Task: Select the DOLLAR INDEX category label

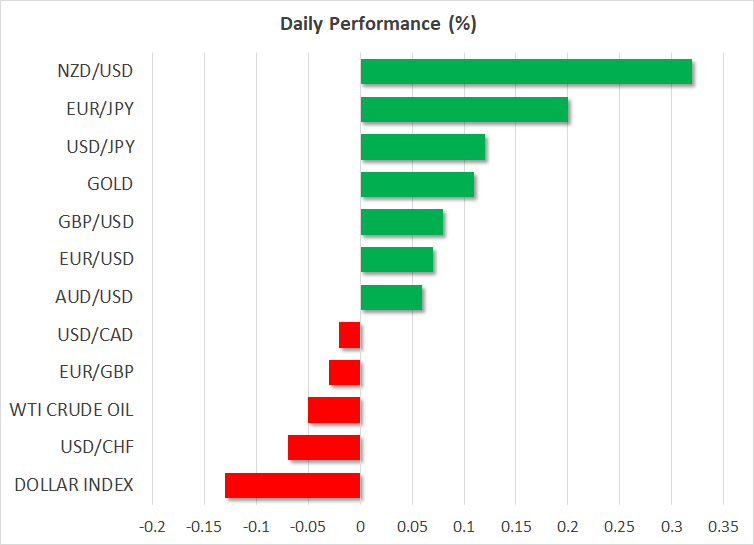Action: pos(74,485)
